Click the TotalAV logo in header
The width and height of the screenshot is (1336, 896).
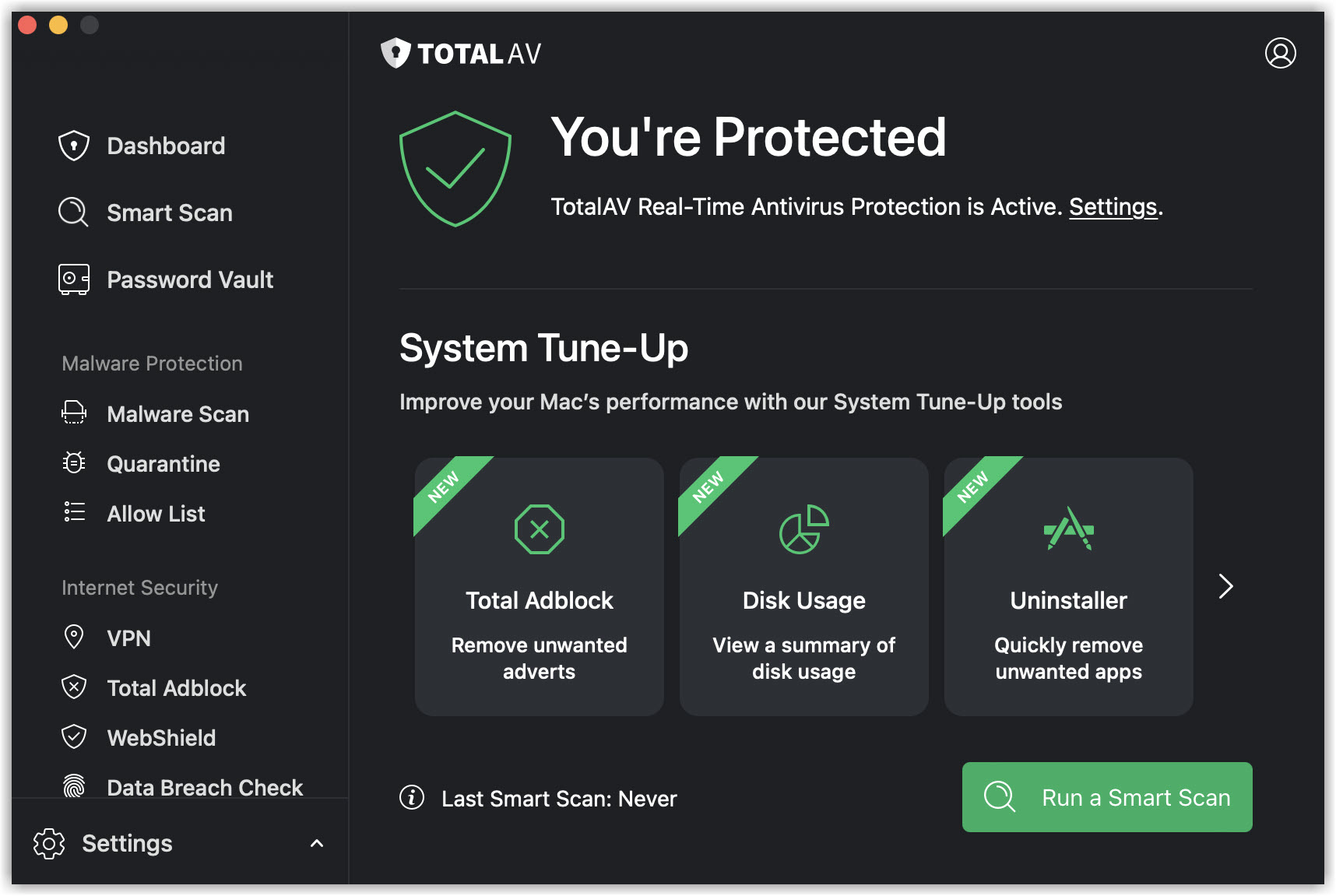coord(460,53)
